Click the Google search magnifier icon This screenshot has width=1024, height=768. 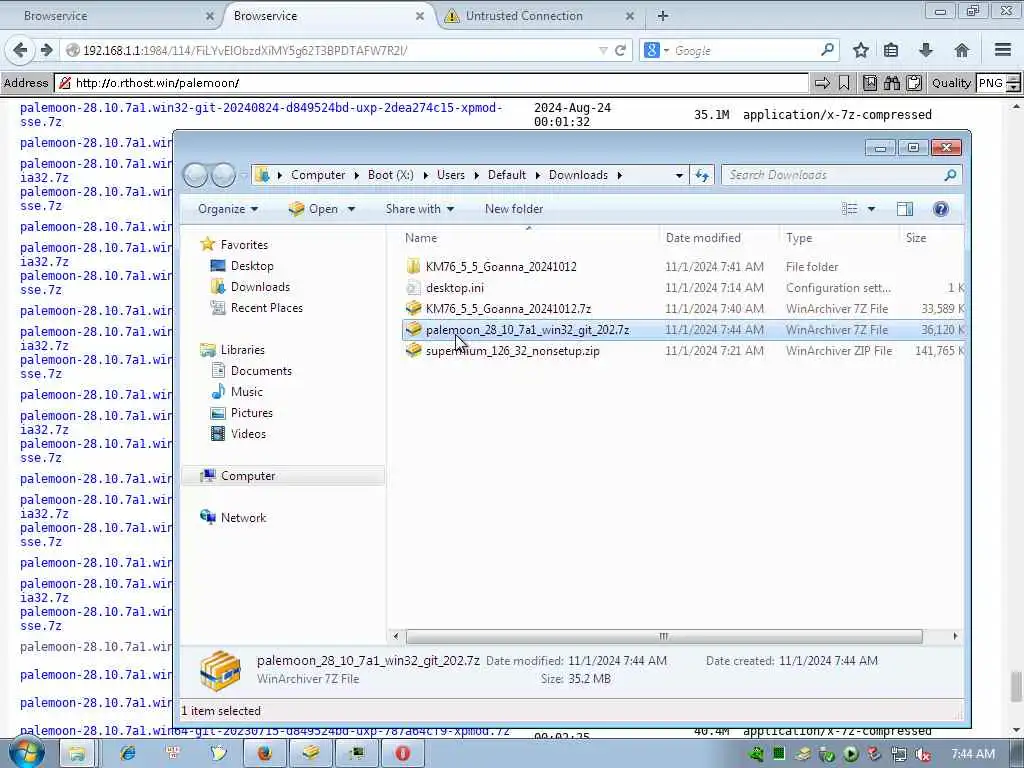click(x=827, y=50)
